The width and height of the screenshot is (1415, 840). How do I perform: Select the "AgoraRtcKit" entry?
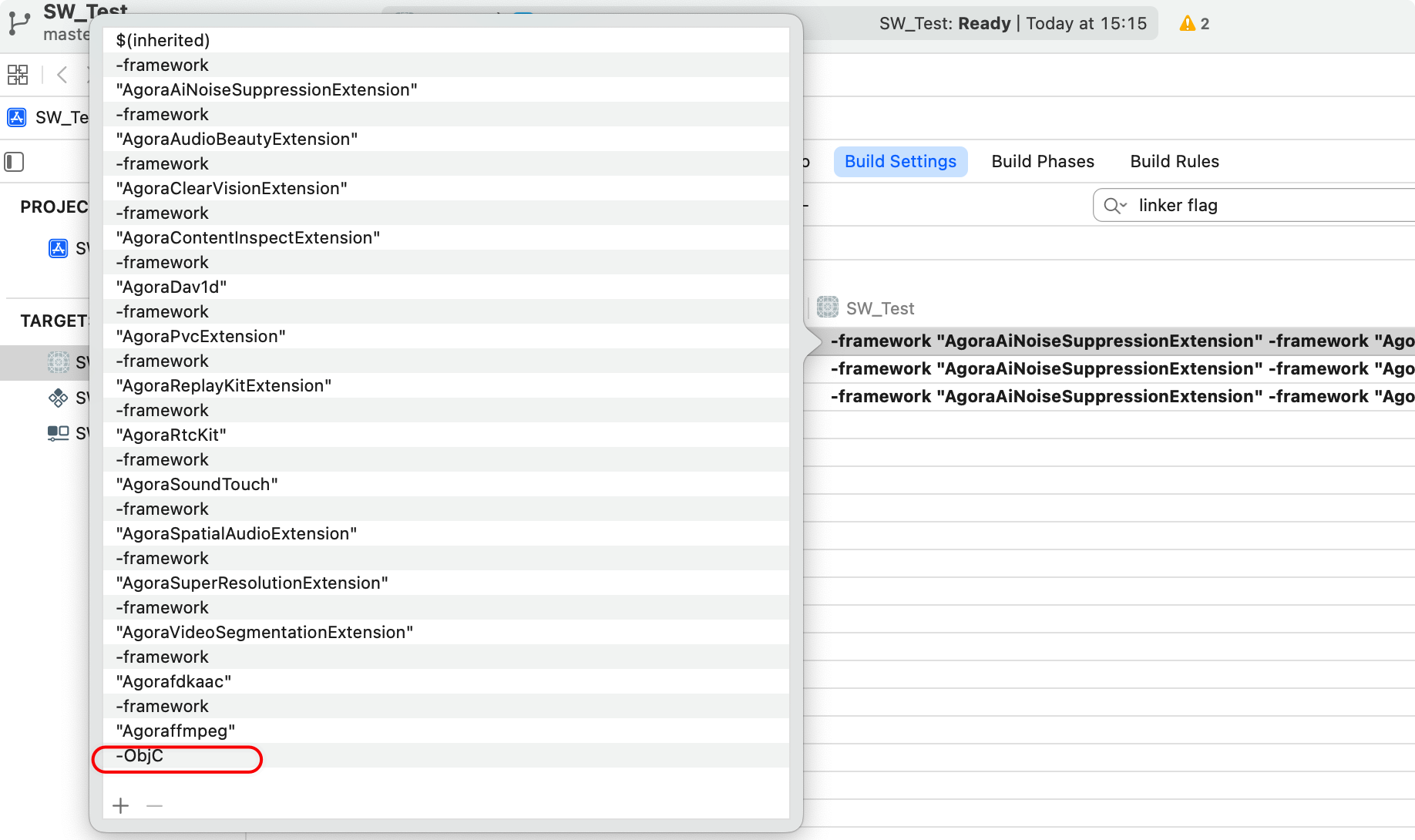click(x=445, y=435)
